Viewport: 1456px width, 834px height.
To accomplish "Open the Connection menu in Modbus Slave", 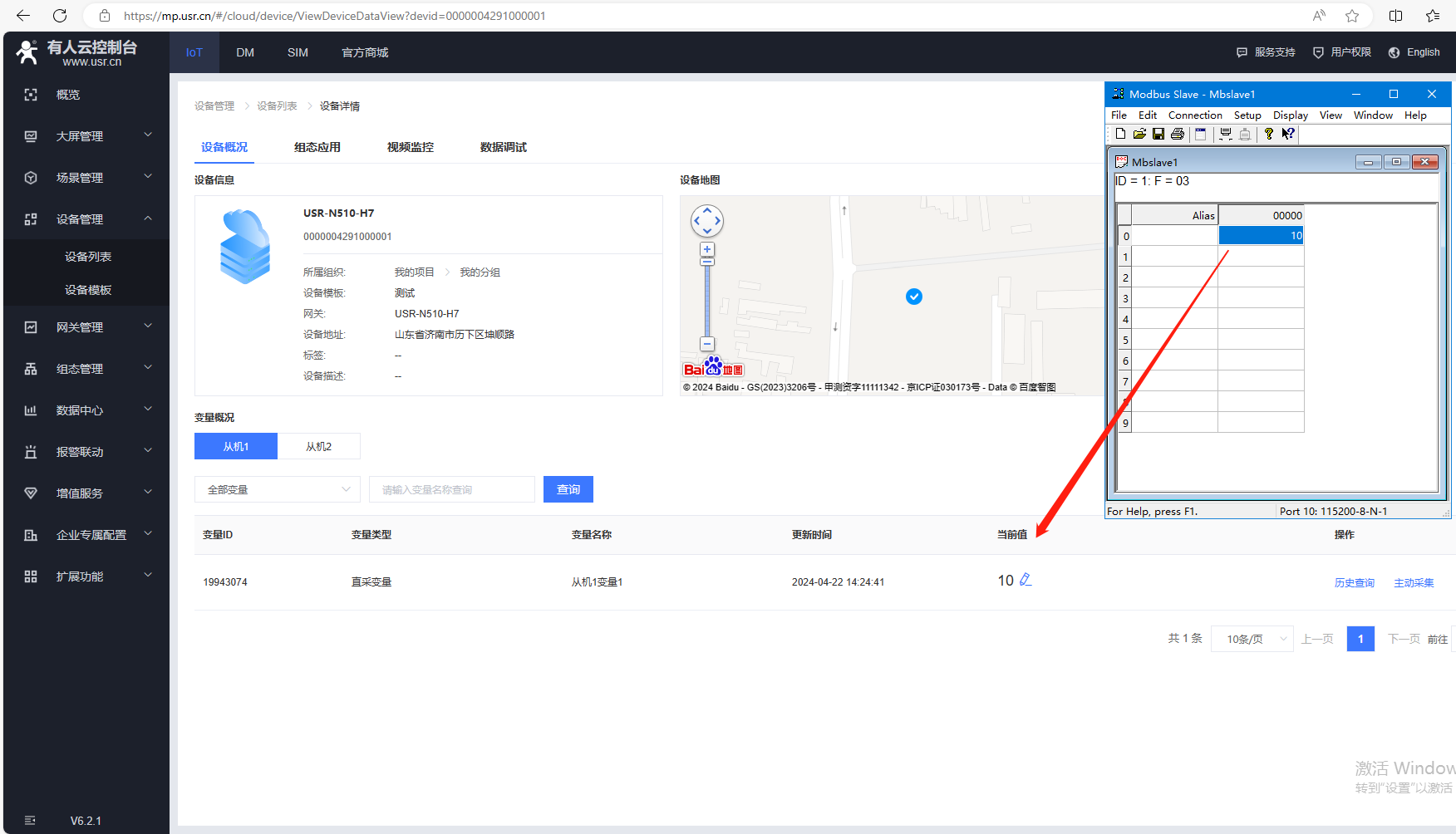I will [1194, 115].
